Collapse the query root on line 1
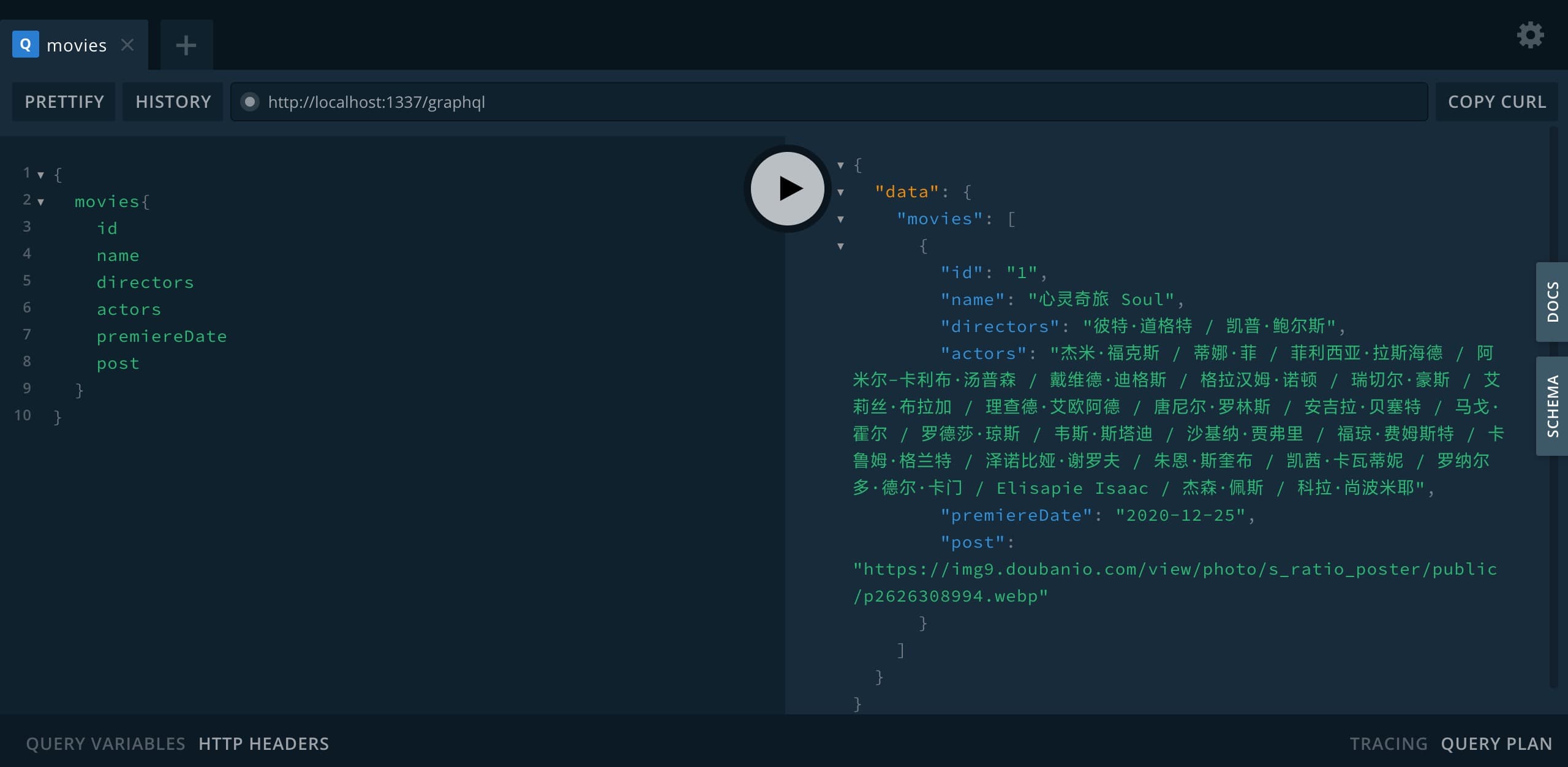This screenshot has width=1568, height=767. [x=40, y=175]
